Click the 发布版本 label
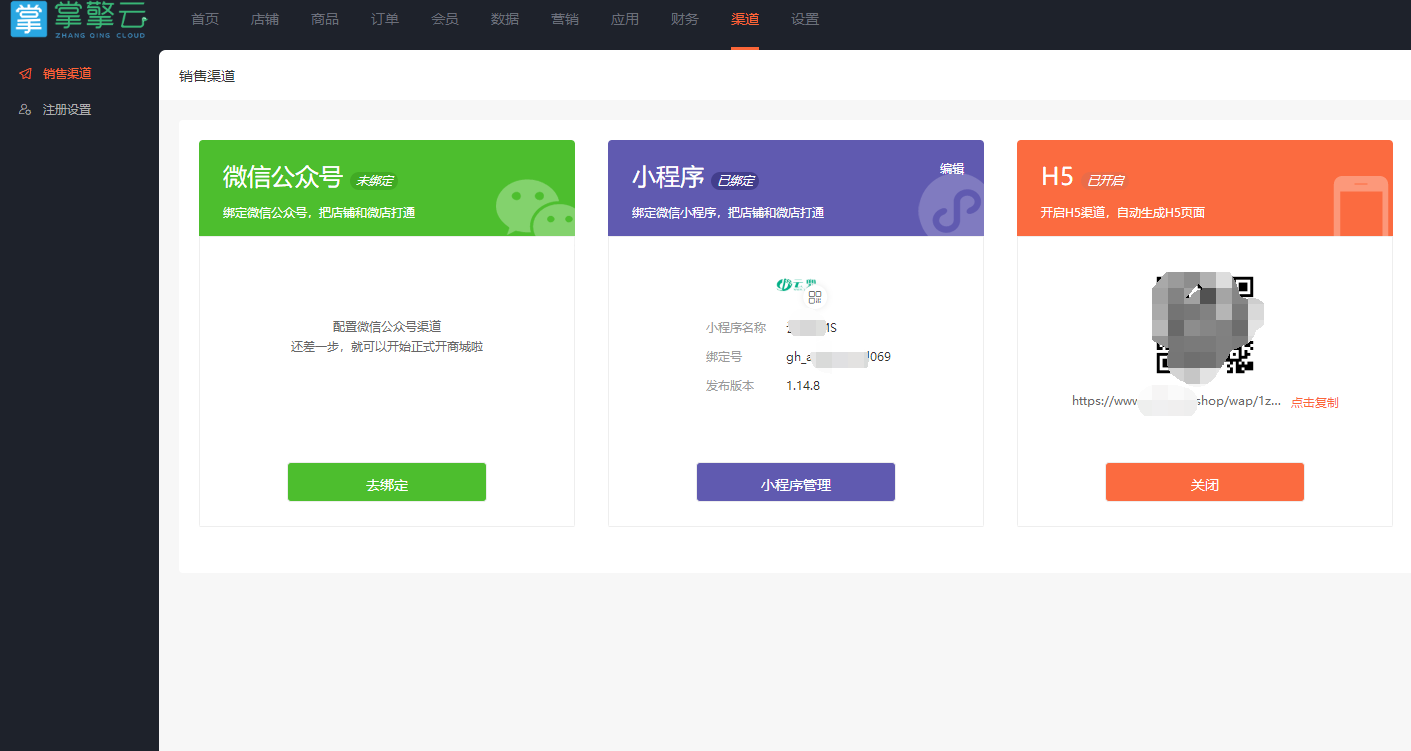 pyautogui.click(x=730, y=386)
